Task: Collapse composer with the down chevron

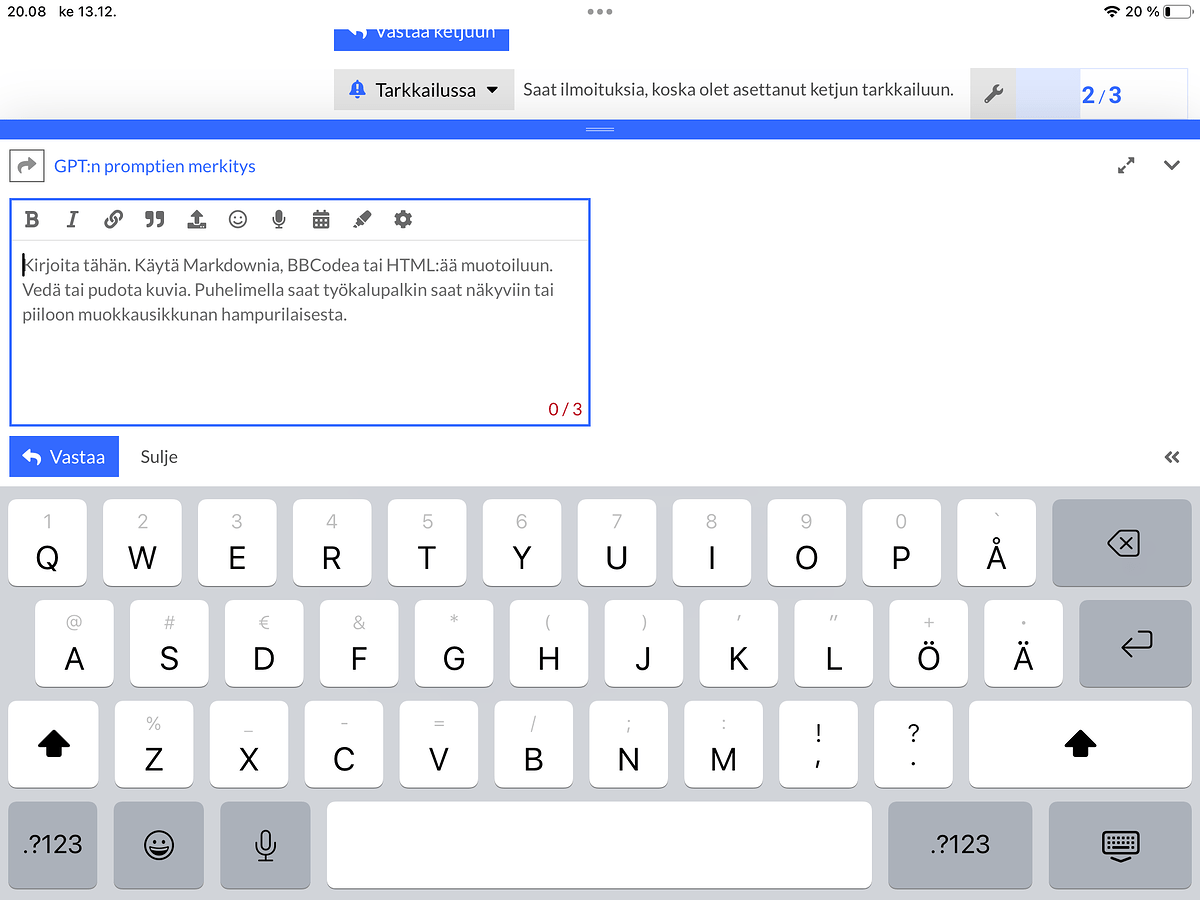Action: [x=1172, y=166]
